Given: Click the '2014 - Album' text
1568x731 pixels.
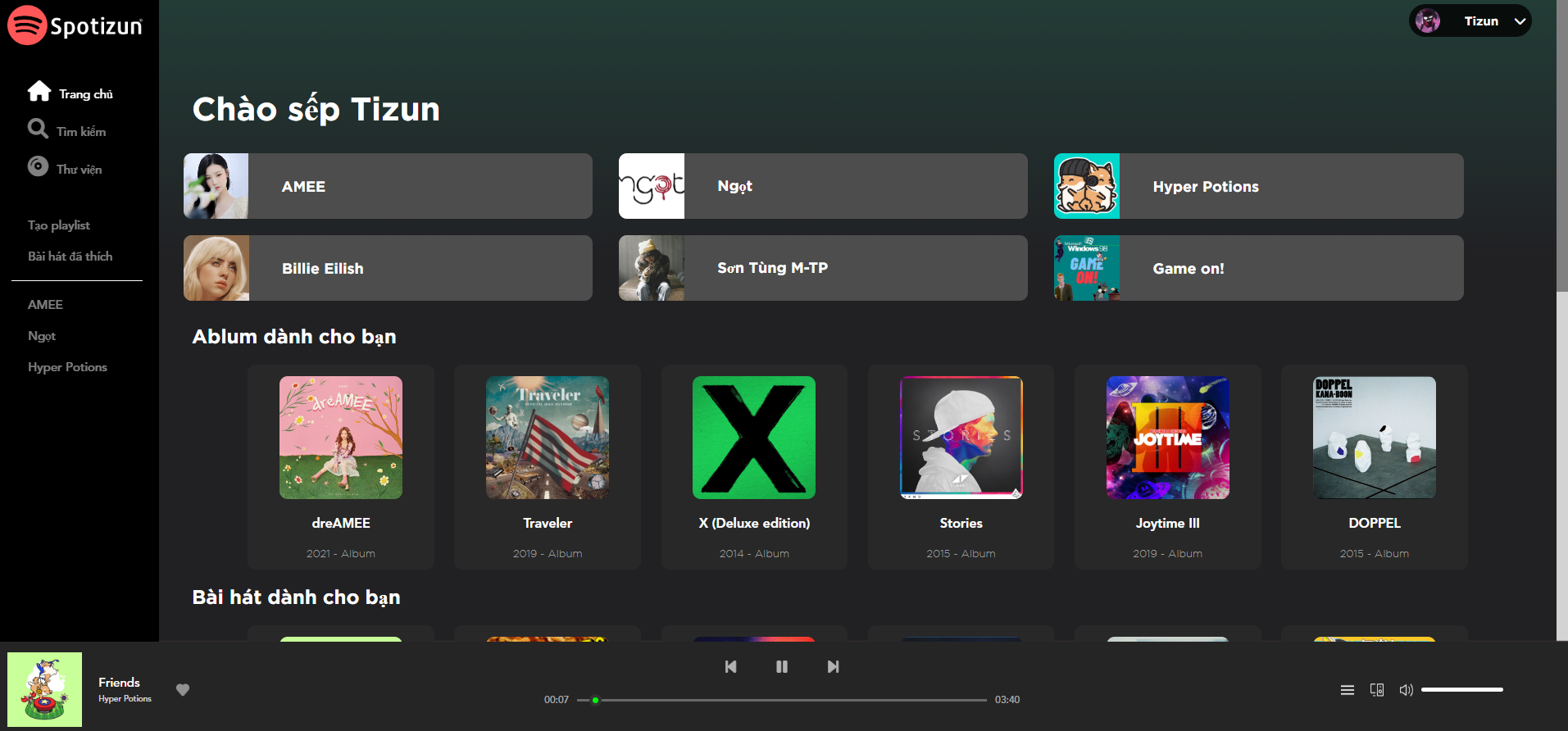Looking at the screenshot, I should click(754, 554).
